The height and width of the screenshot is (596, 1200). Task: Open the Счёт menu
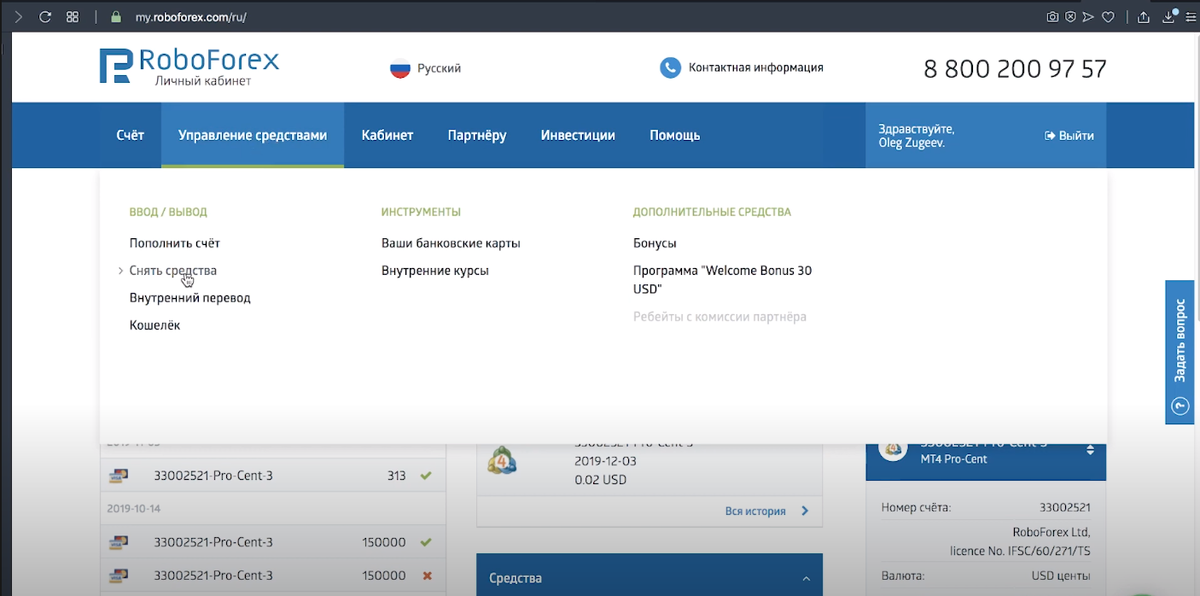click(130, 135)
